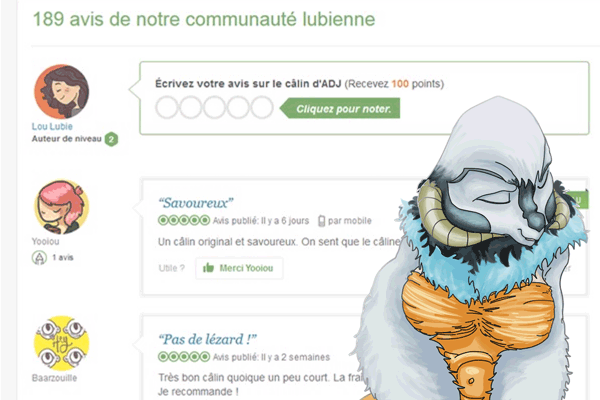Click the mobile phone icon
The height and width of the screenshot is (400, 600).
(x=321, y=221)
